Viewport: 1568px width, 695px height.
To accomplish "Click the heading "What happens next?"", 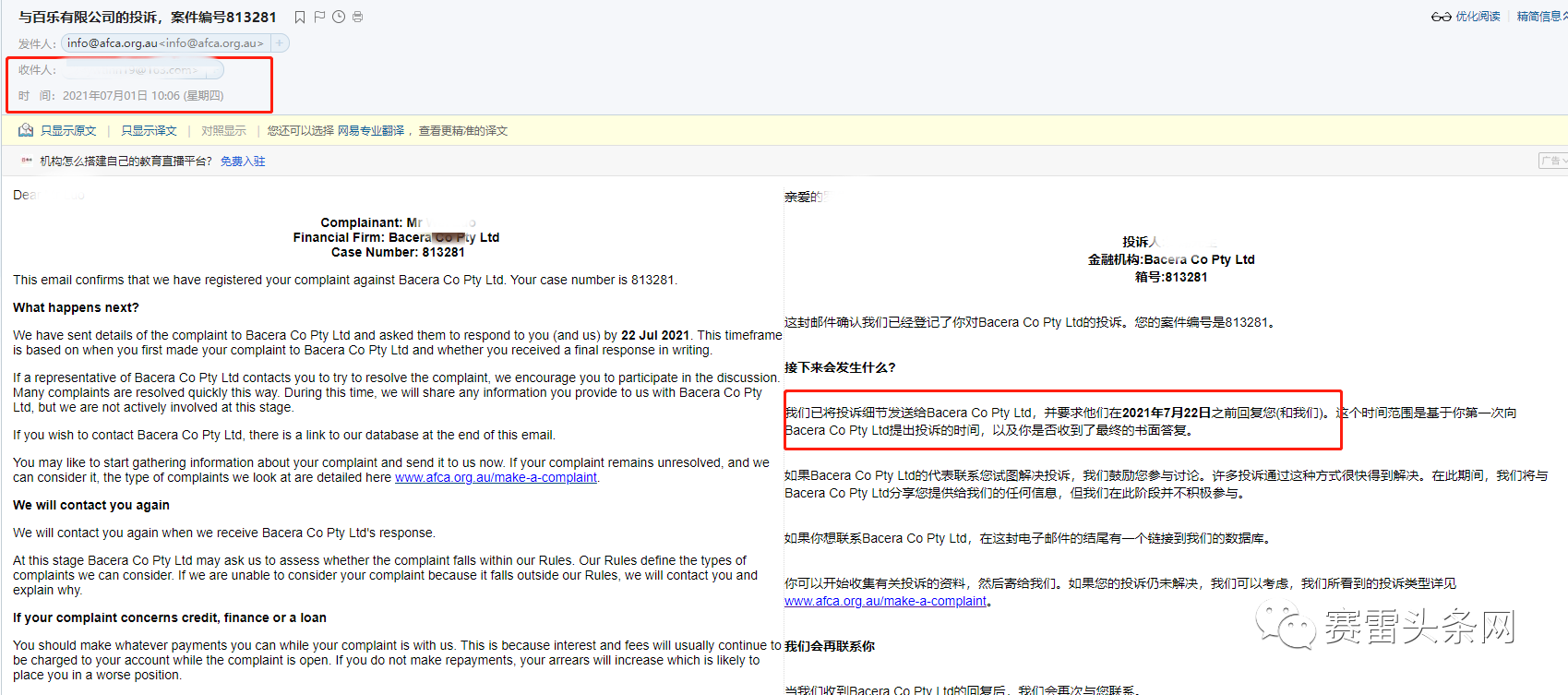I will (76, 307).
